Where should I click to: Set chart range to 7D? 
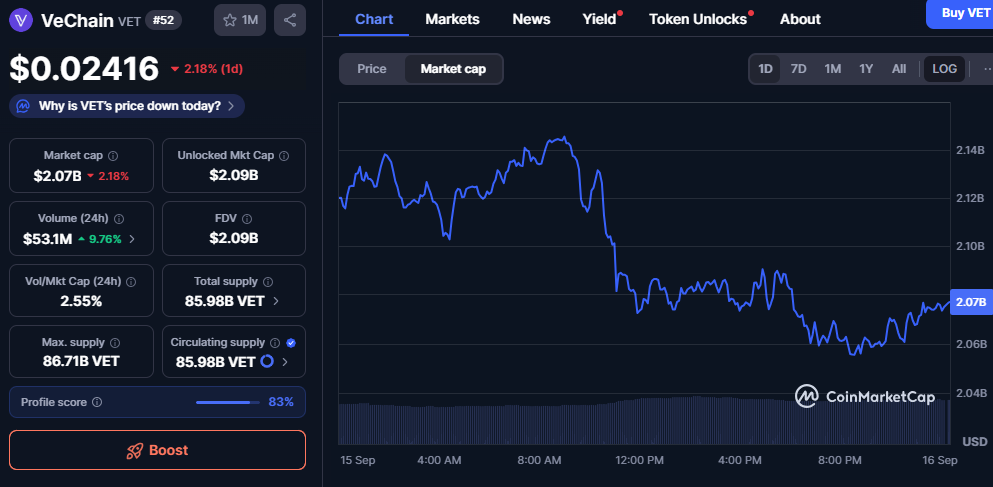click(799, 69)
